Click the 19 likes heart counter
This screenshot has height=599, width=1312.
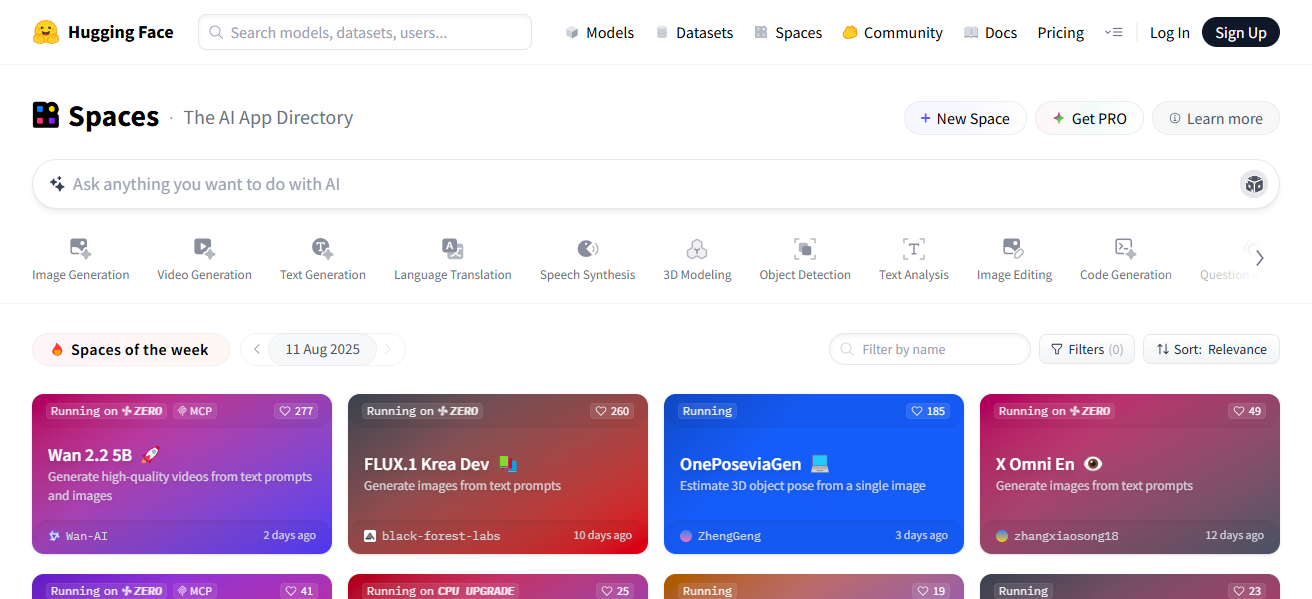tap(931, 591)
